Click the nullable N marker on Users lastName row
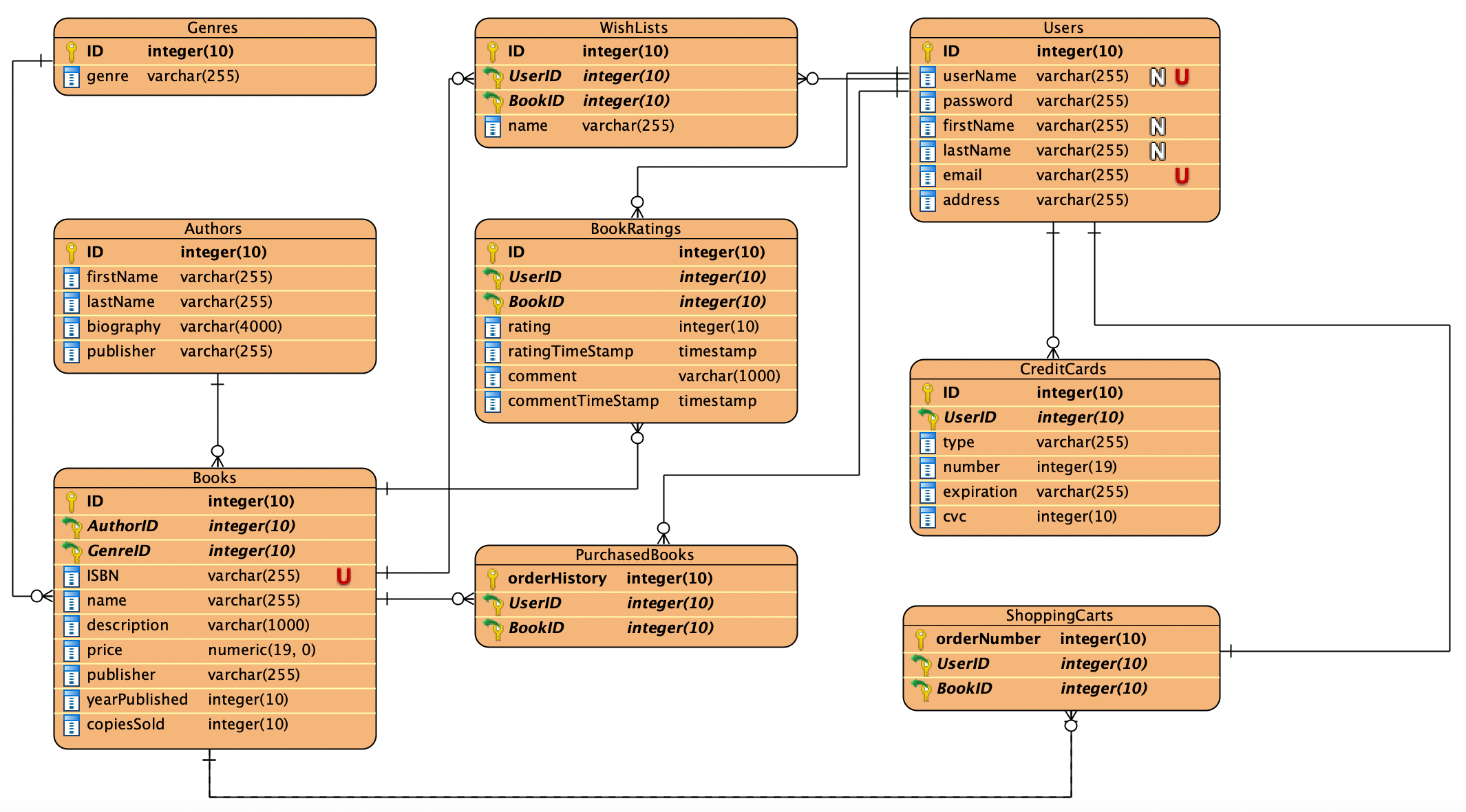The height and width of the screenshot is (812, 1466). [1158, 151]
